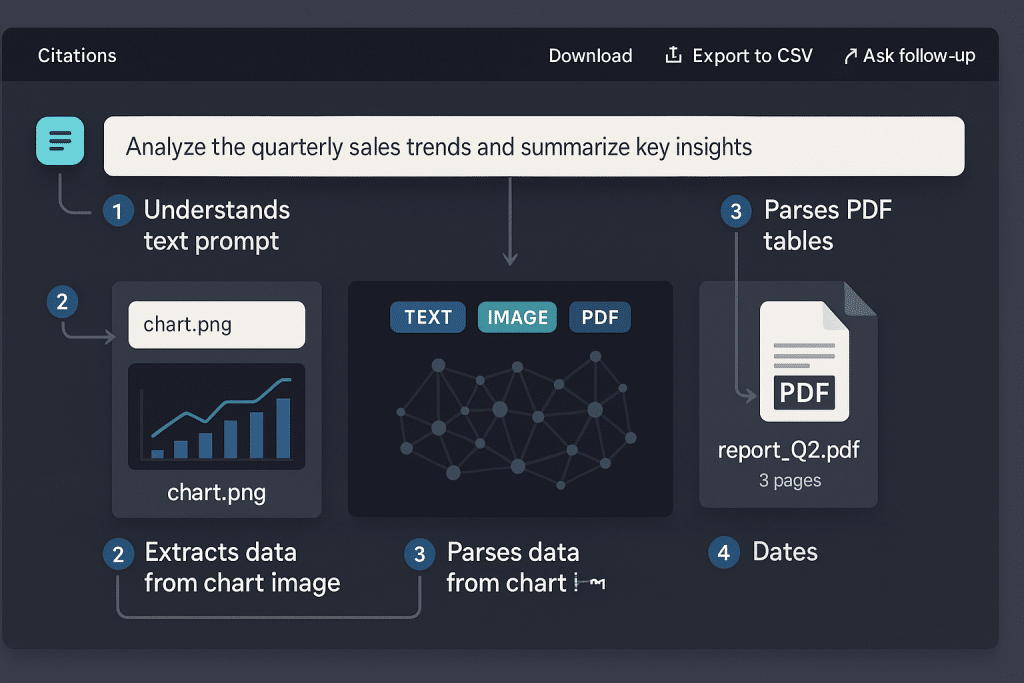Click badge 3 beside Parses data from chart
This screenshot has height=683, width=1024.
click(x=420, y=553)
